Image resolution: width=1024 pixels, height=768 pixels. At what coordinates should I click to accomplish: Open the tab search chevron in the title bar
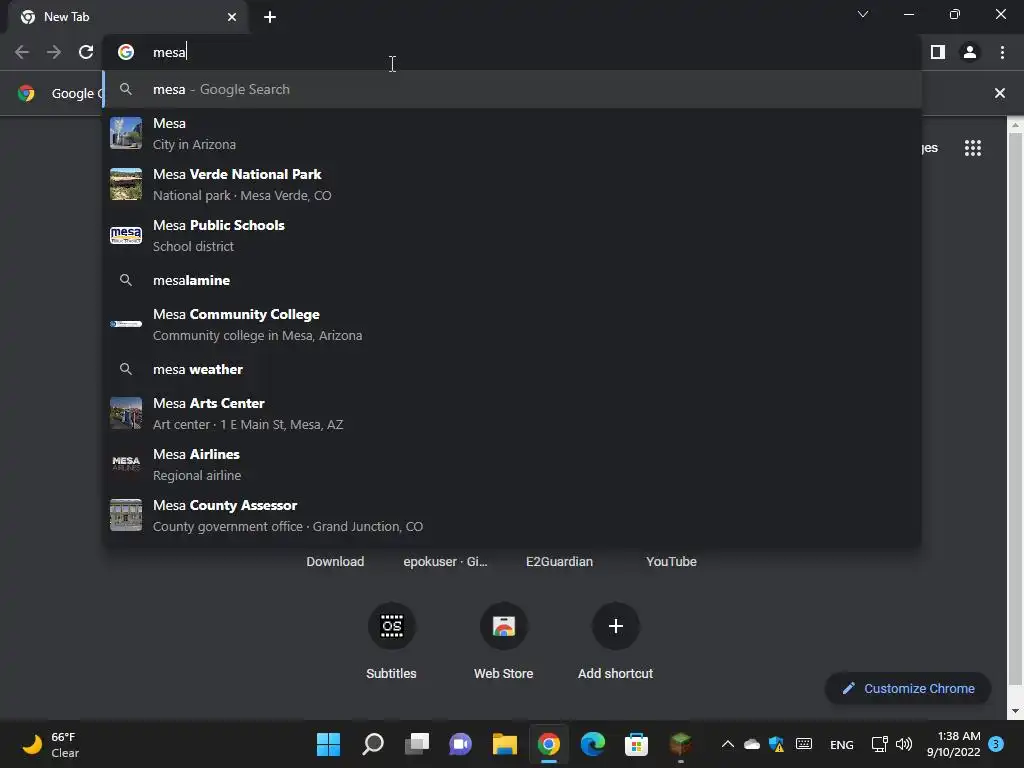(863, 14)
